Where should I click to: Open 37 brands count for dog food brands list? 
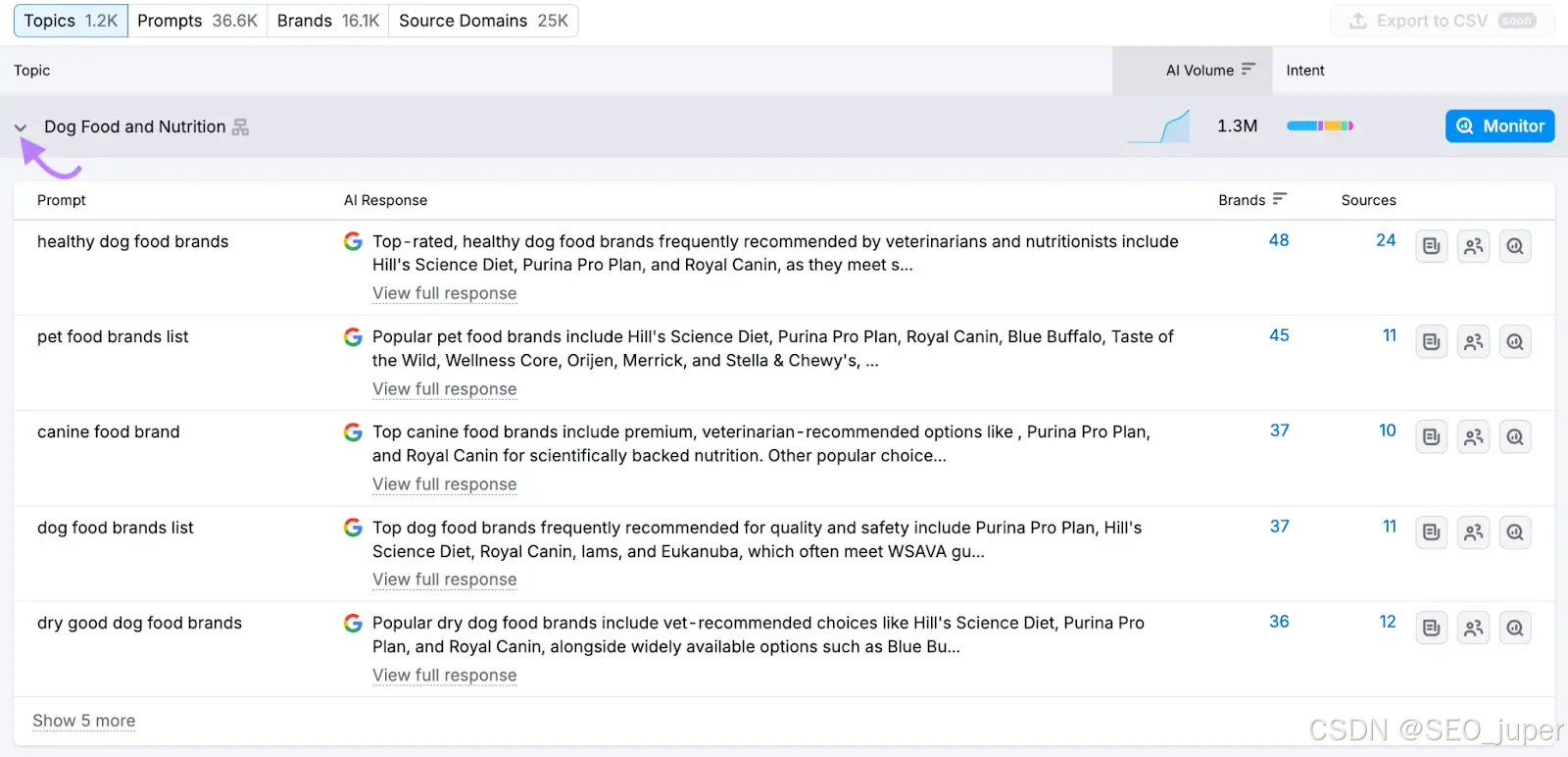pyautogui.click(x=1279, y=527)
